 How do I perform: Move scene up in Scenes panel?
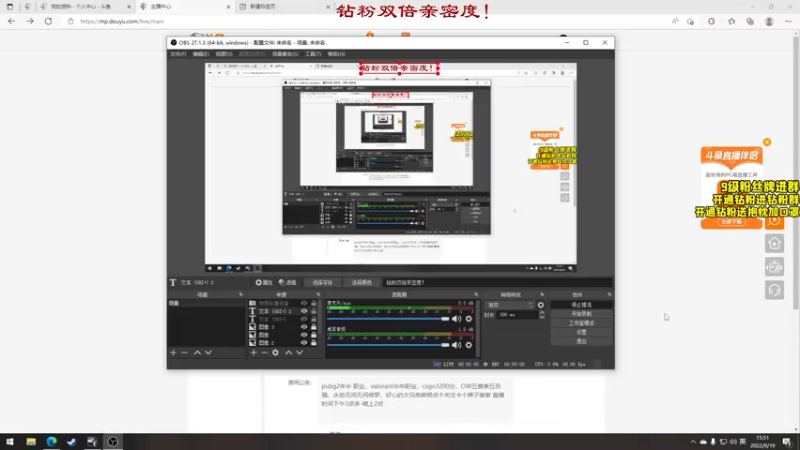tap(197, 353)
